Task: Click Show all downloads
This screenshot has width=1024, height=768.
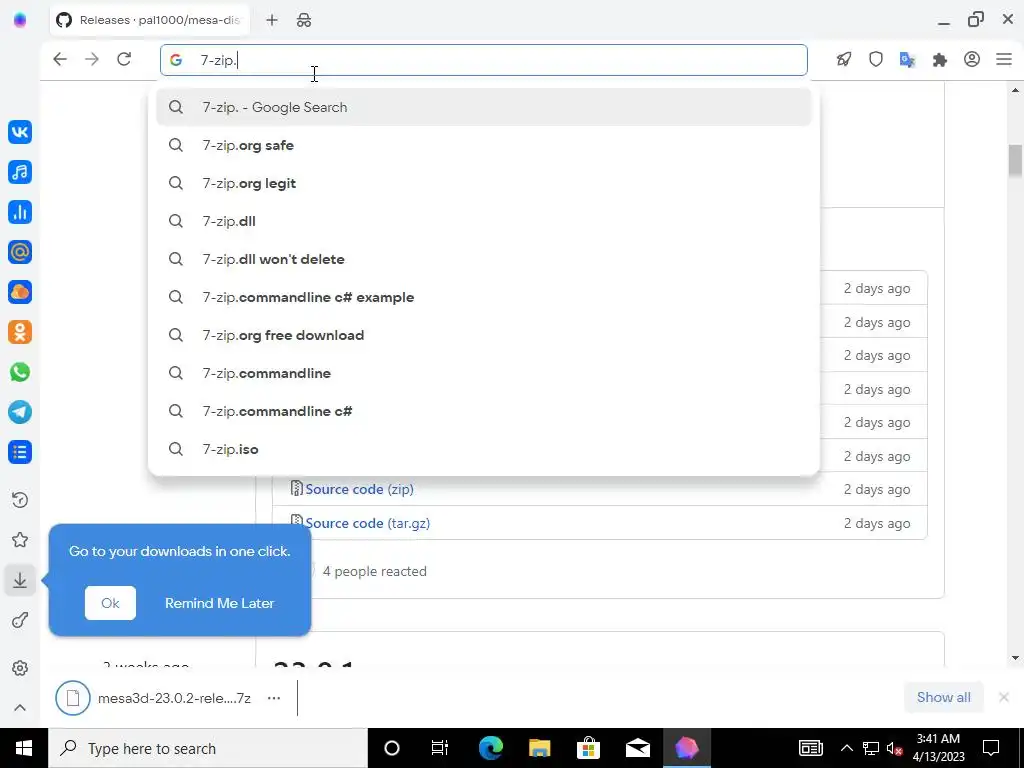Action: 944,697
